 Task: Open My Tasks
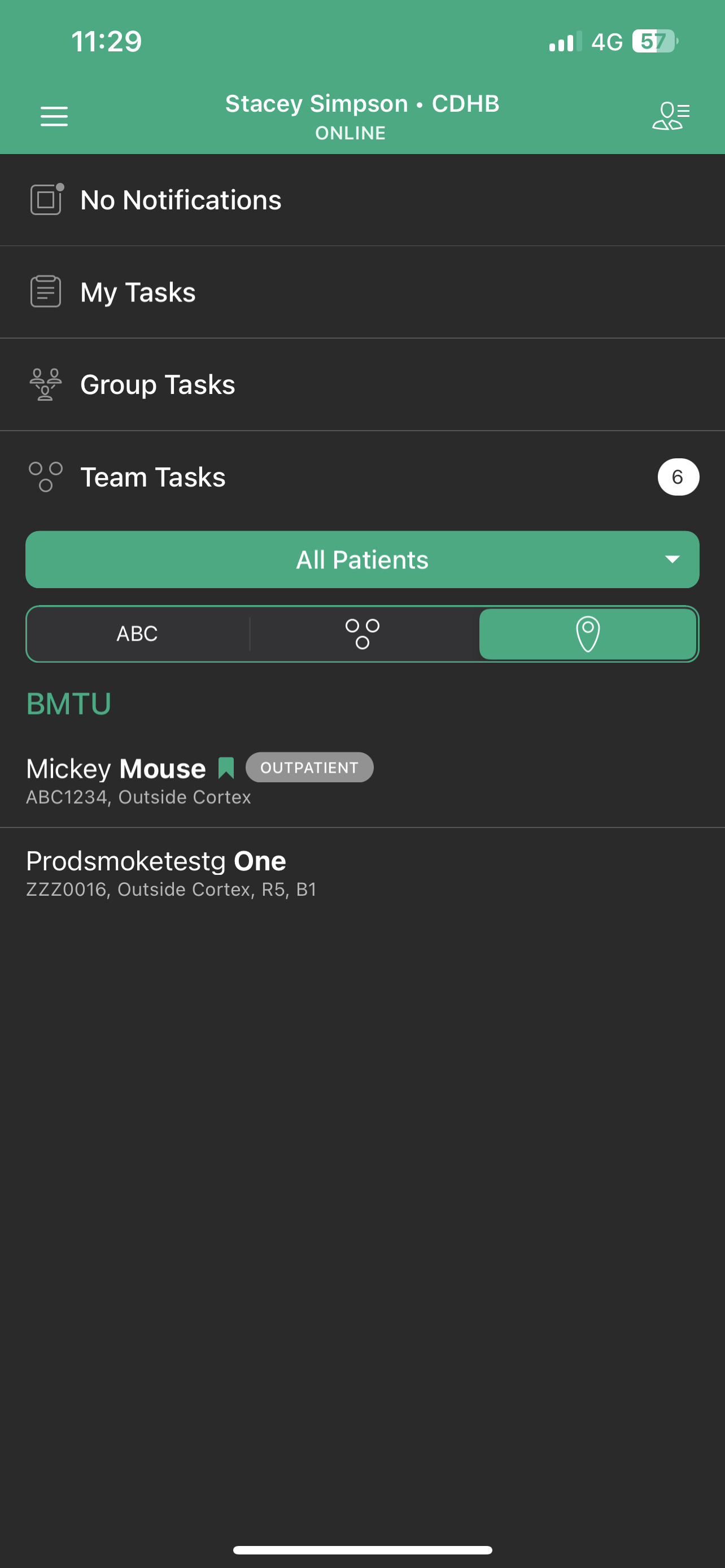coord(138,292)
